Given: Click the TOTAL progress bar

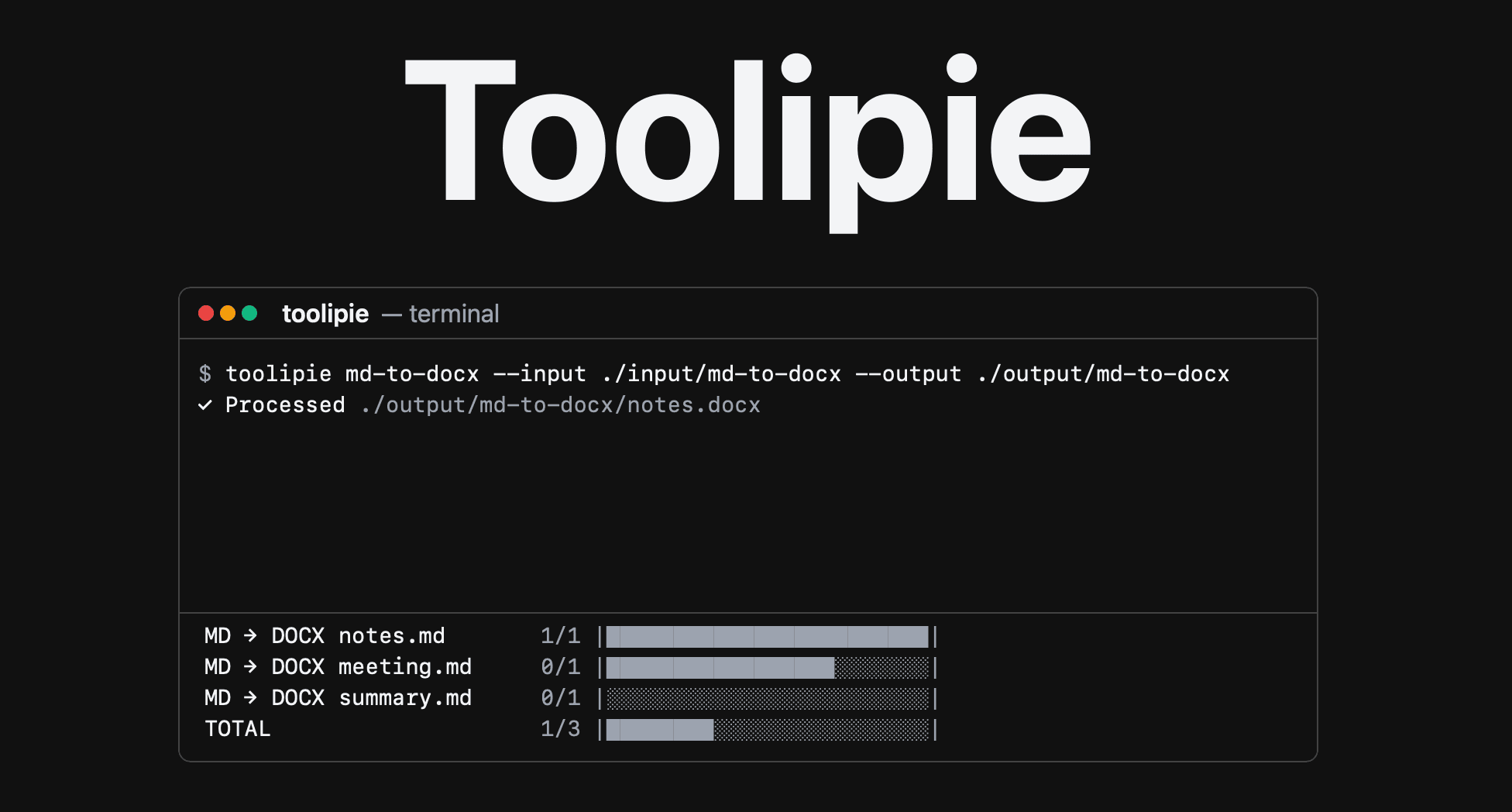Looking at the screenshot, I should click(x=768, y=729).
